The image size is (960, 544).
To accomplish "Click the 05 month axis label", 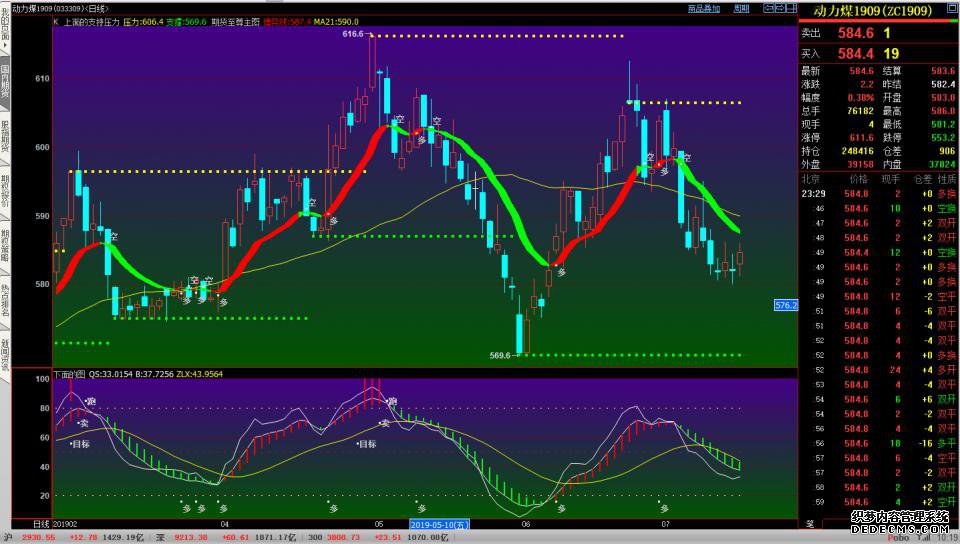I will 379,524.
